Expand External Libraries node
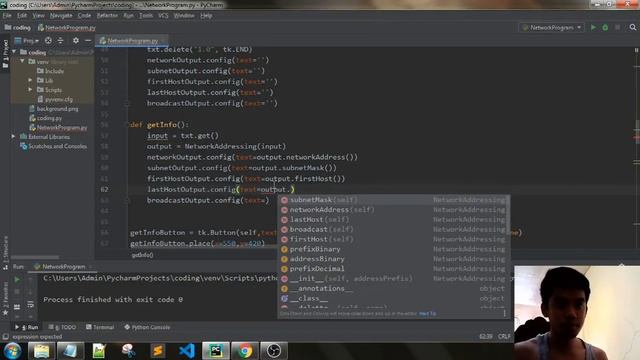This screenshot has width=640, height=360. pyautogui.click(x=13, y=136)
